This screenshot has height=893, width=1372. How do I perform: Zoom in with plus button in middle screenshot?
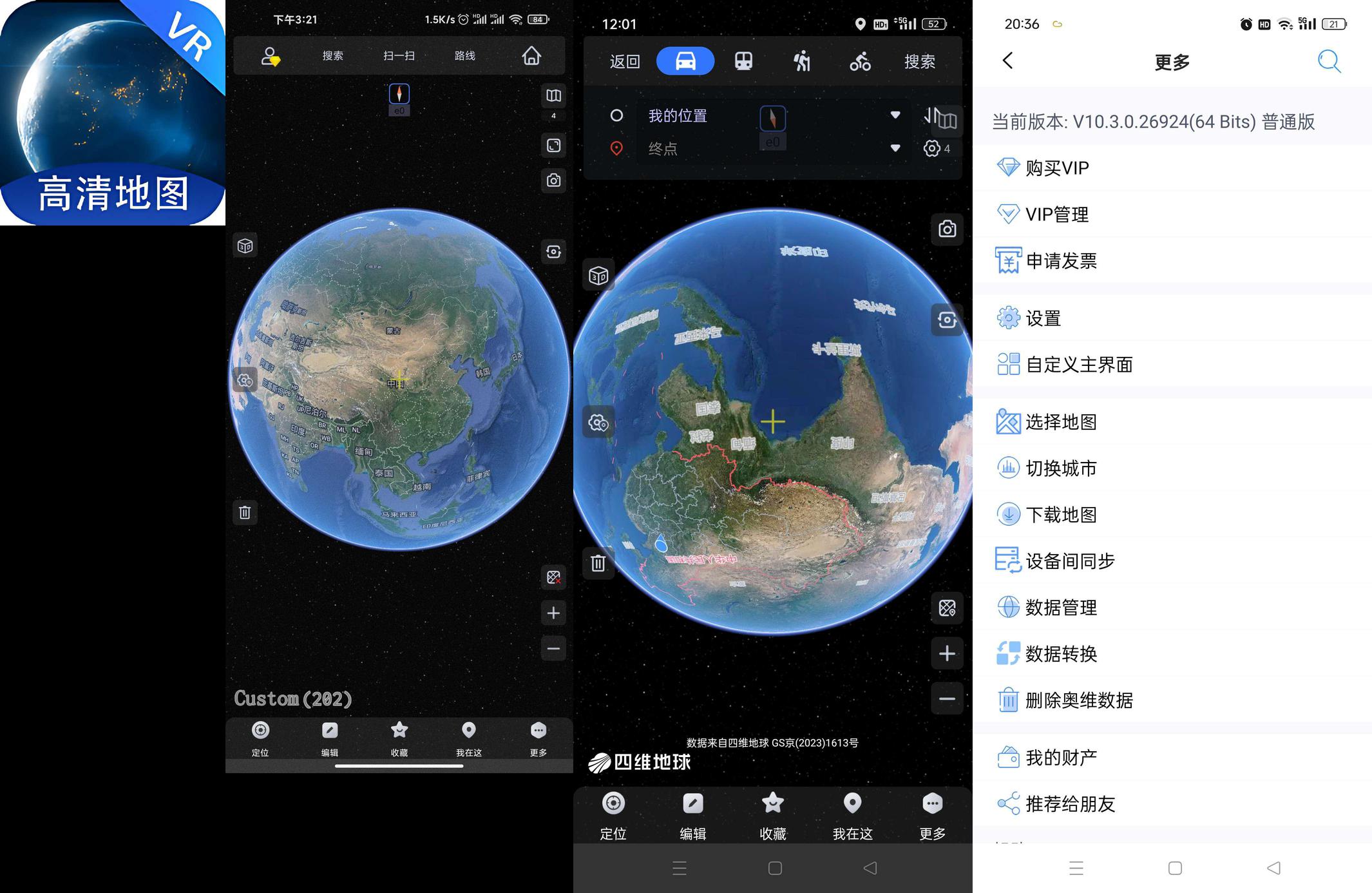947,653
